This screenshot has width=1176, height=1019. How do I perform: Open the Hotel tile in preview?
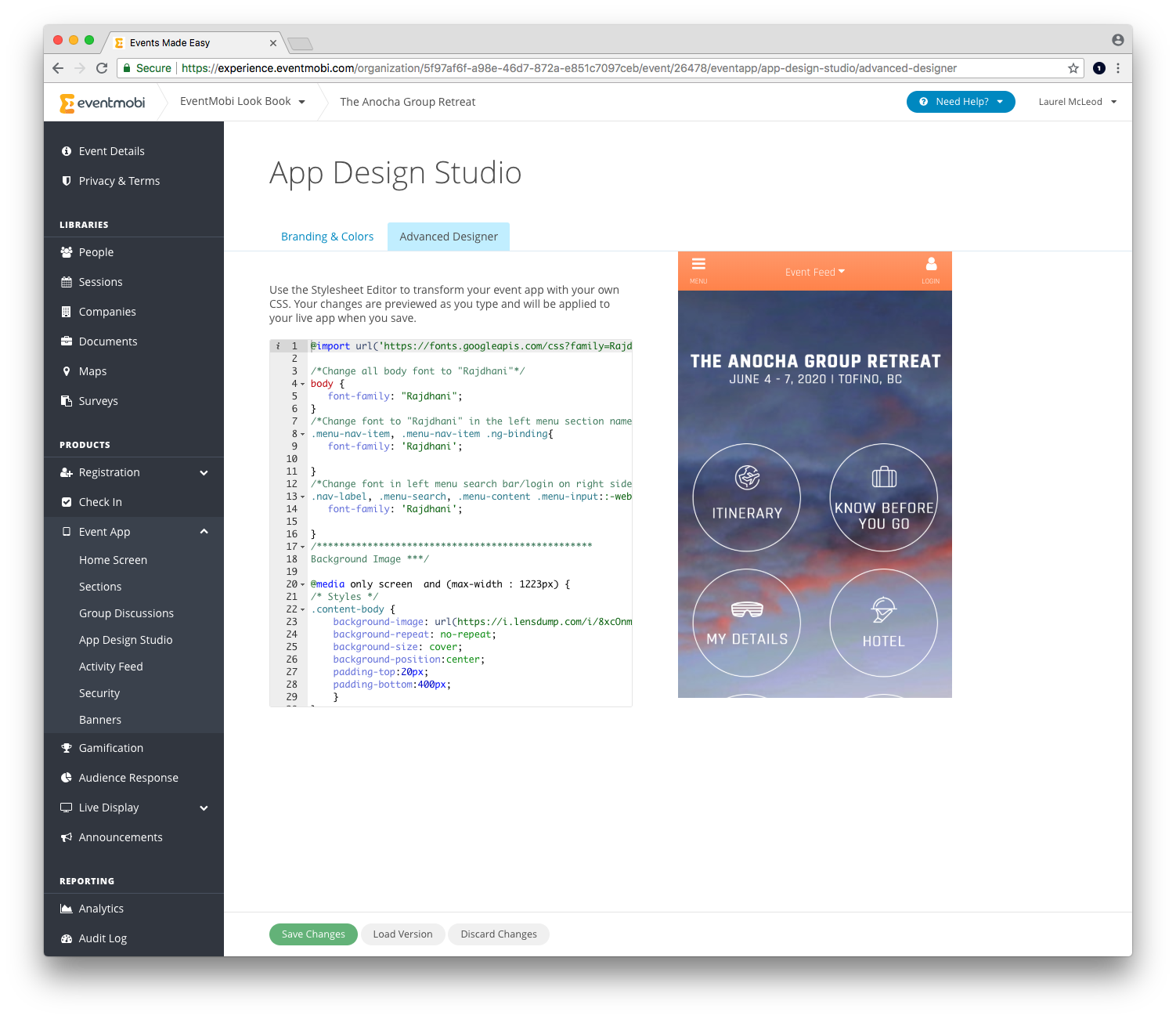(883, 623)
